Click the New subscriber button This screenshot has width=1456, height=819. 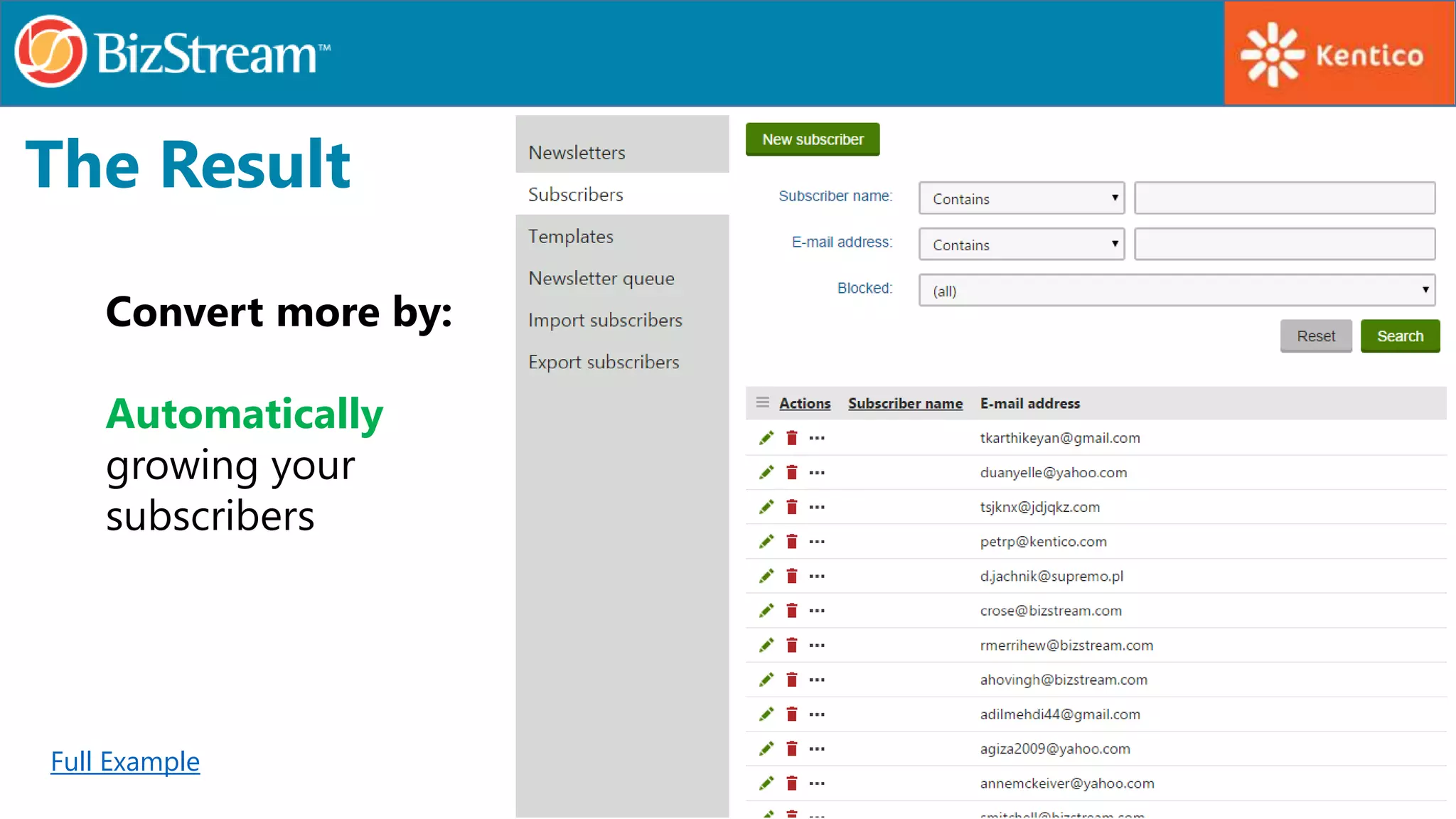[813, 139]
